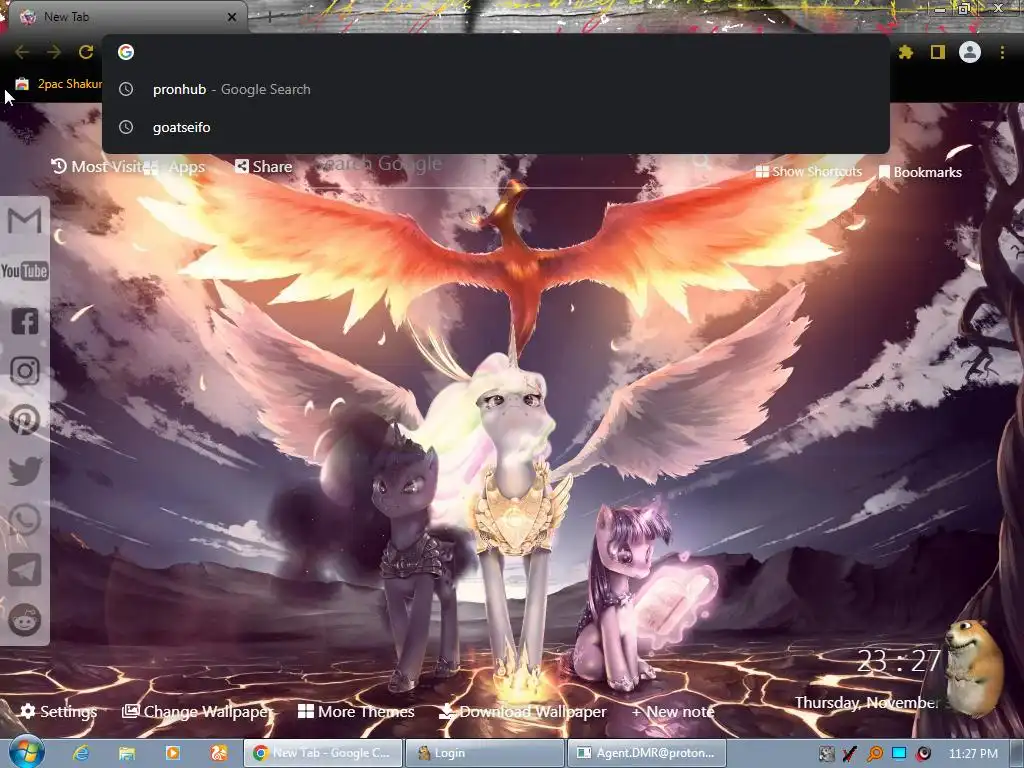The width and height of the screenshot is (1024, 768).
Task: Launch the media player taskbar icon
Action: [x=172, y=753]
